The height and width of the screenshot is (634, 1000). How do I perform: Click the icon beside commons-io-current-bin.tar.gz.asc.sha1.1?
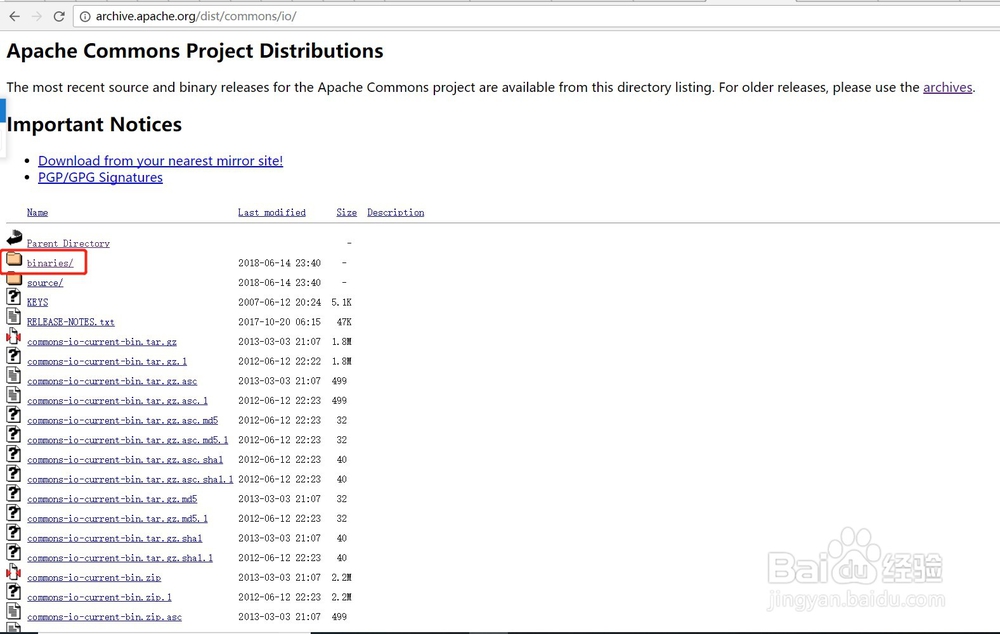[x=13, y=474]
